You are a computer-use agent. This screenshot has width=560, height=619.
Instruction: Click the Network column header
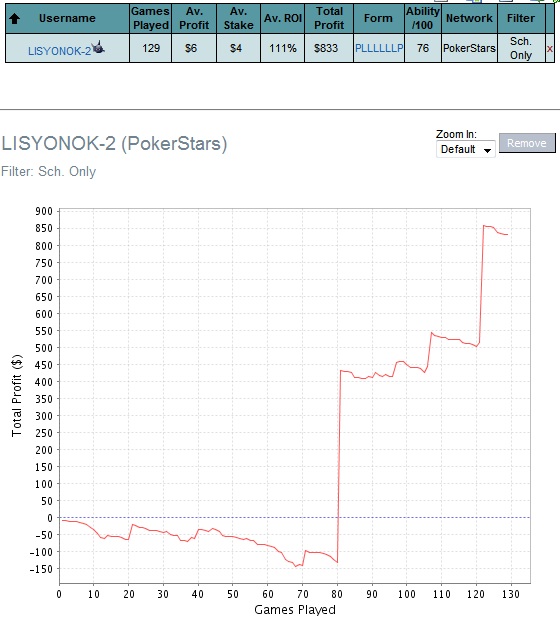pyautogui.click(x=469, y=18)
